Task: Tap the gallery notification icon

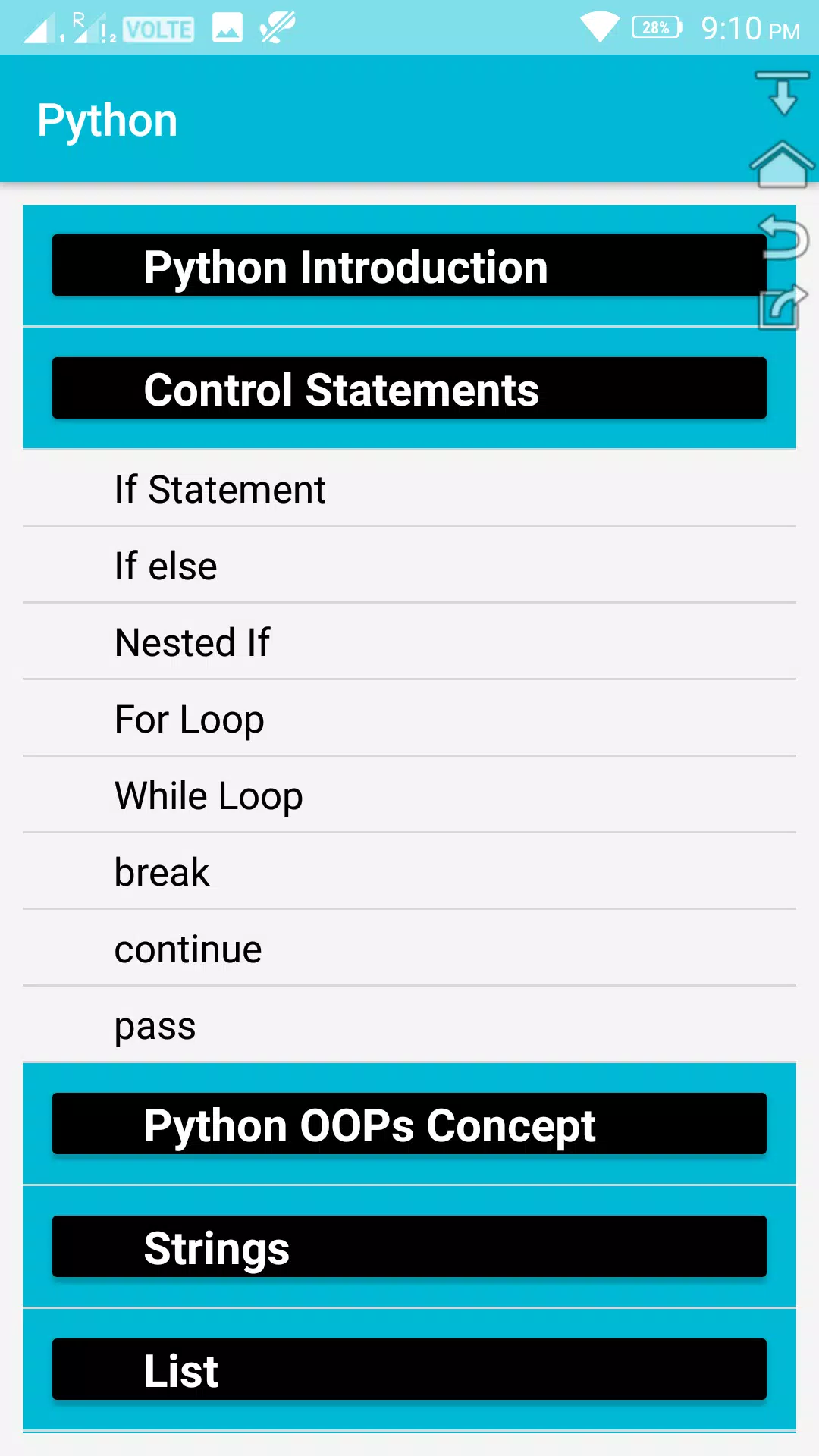Action: click(227, 28)
